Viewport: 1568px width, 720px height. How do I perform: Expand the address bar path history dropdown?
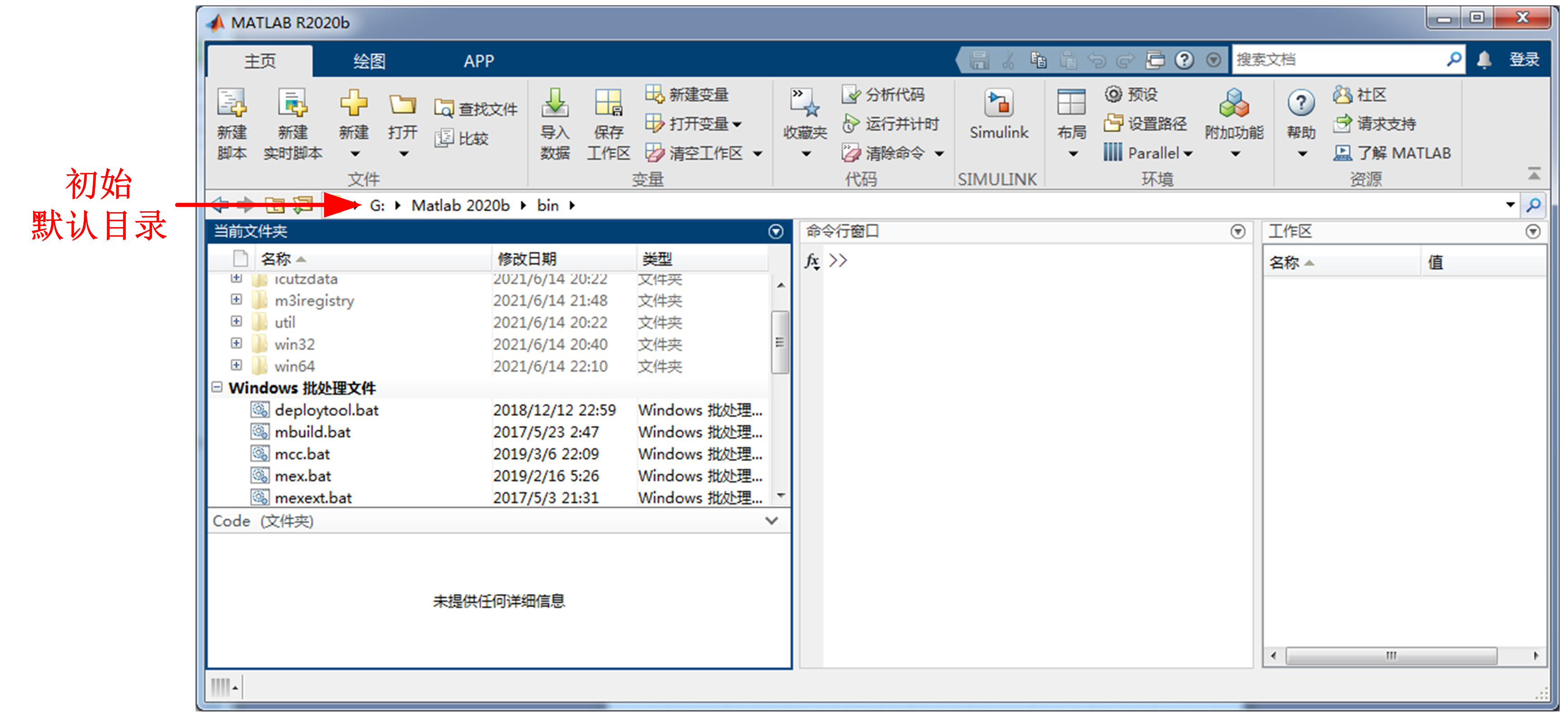[x=1510, y=205]
